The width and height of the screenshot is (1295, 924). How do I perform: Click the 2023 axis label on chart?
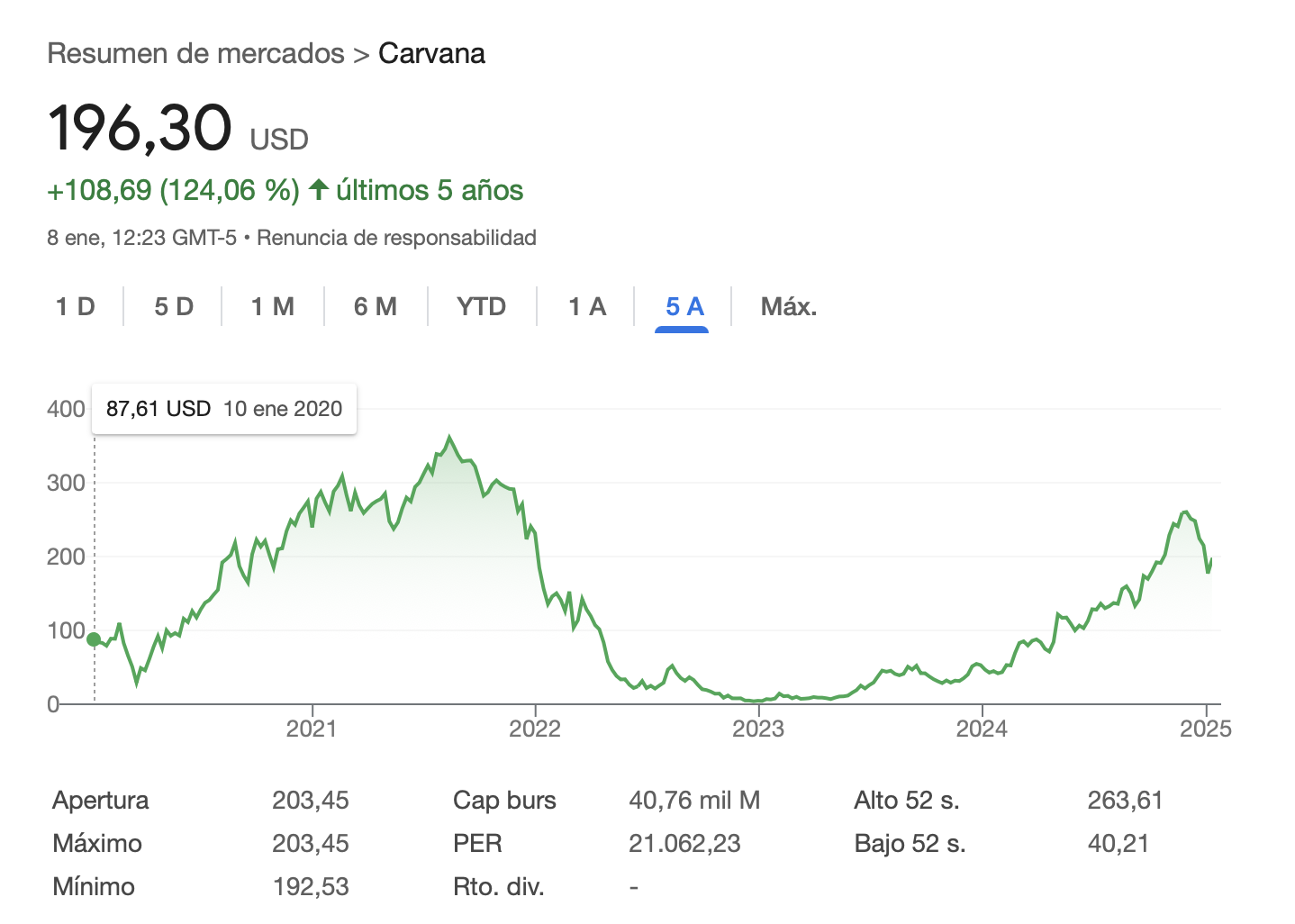point(758,729)
